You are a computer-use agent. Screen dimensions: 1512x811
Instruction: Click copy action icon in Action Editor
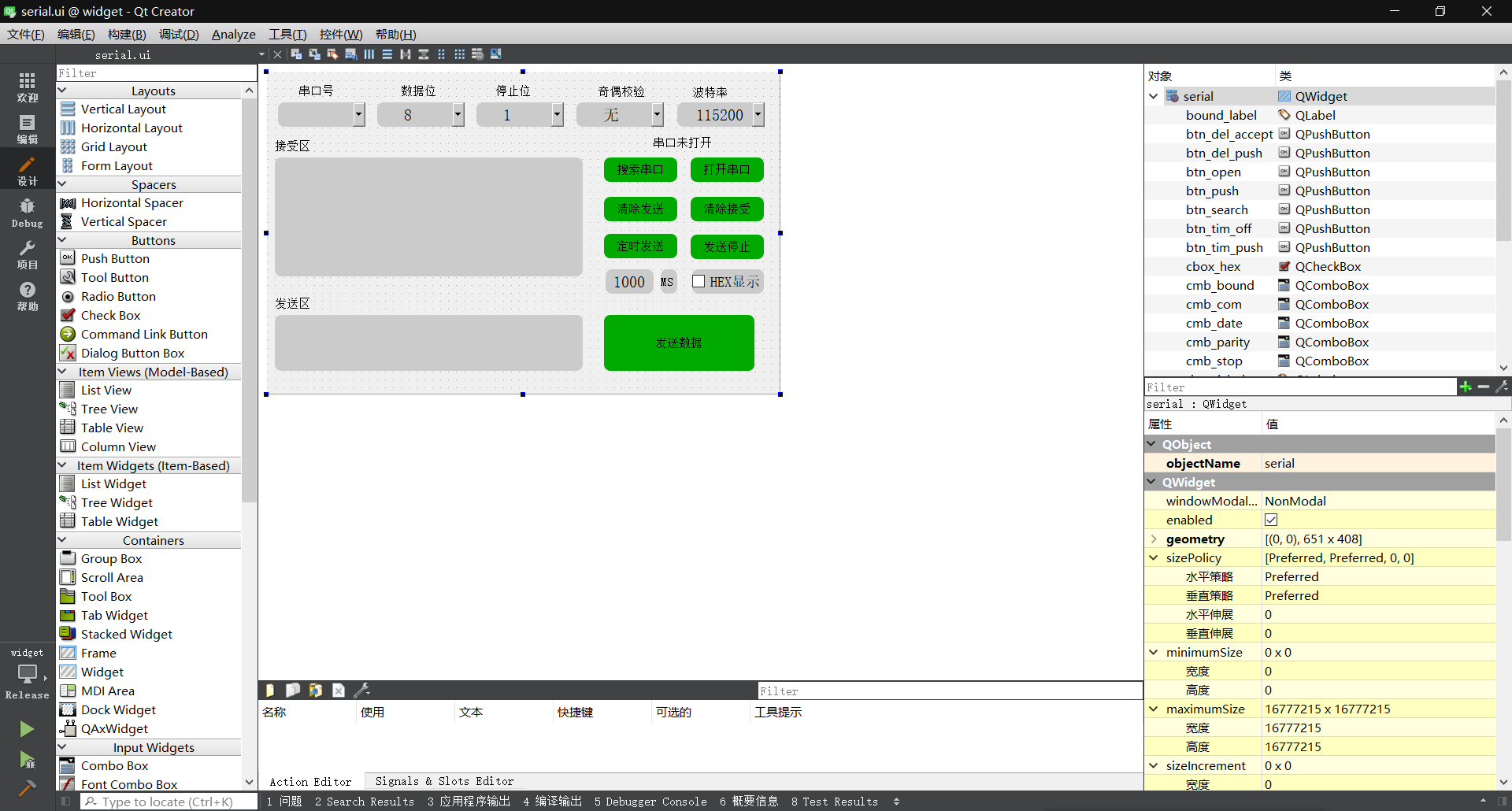click(x=292, y=691)
